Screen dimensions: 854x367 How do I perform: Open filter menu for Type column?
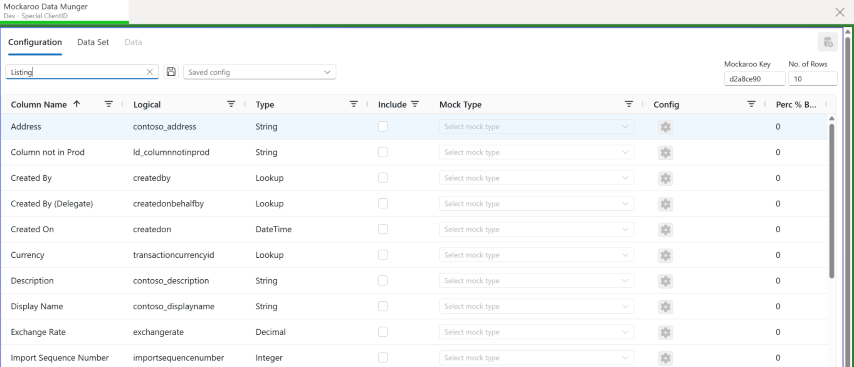(353, 104)
